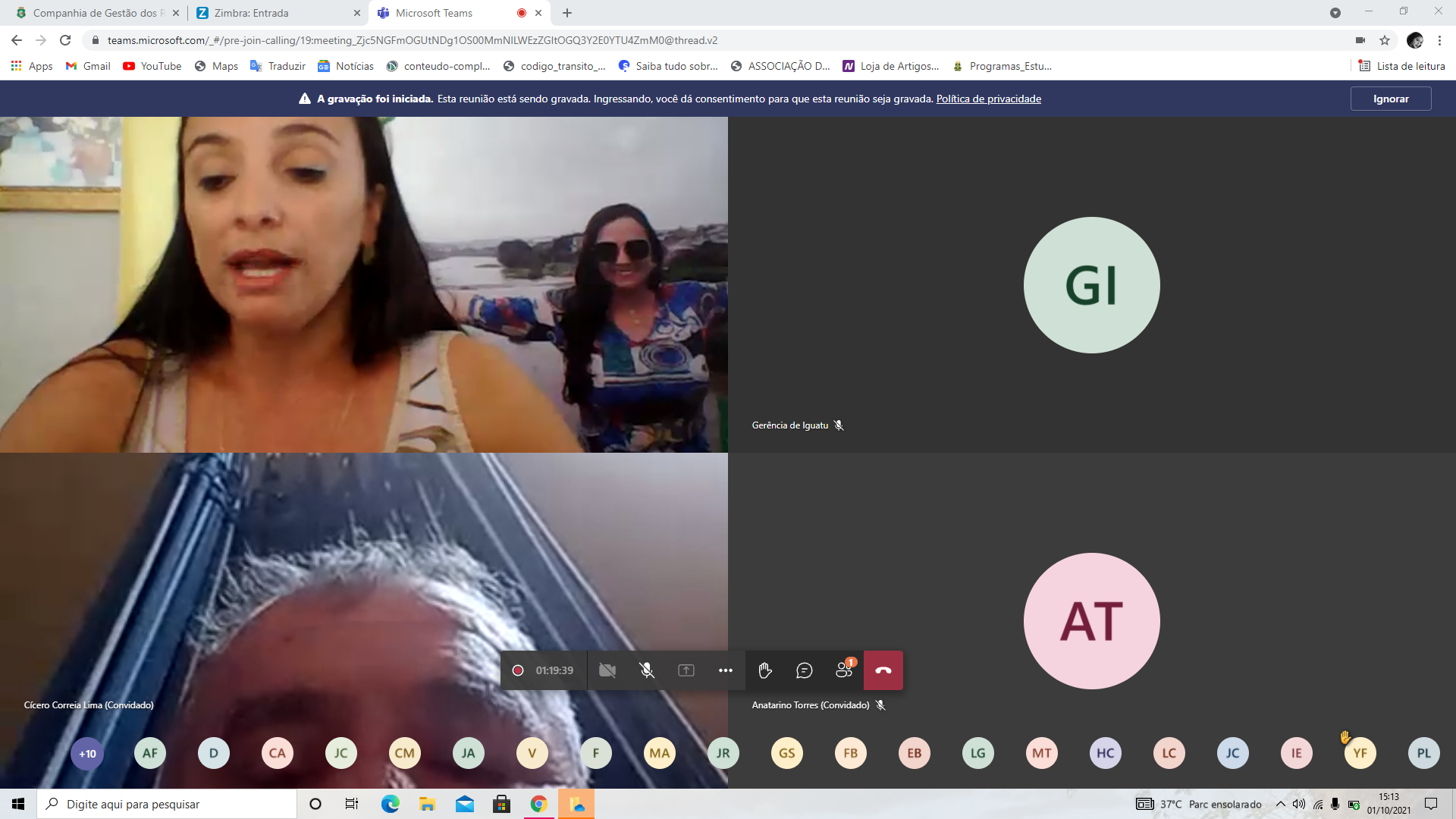The height and width of the screenshot is (819, 1456).
Task: Select participant bubble JR
Action: (723, 753)
